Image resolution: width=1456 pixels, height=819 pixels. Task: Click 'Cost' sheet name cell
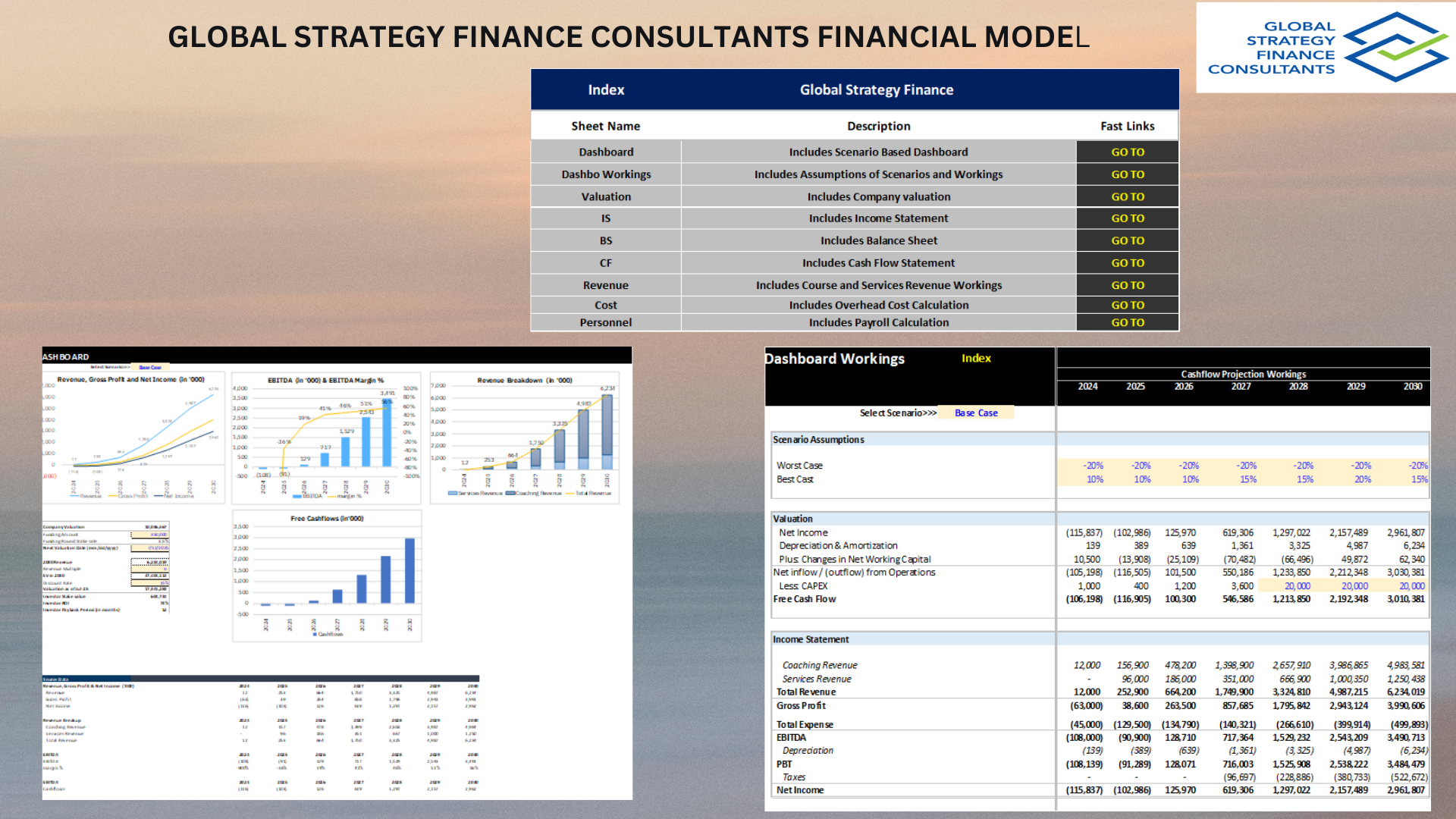tap(606, 305)
